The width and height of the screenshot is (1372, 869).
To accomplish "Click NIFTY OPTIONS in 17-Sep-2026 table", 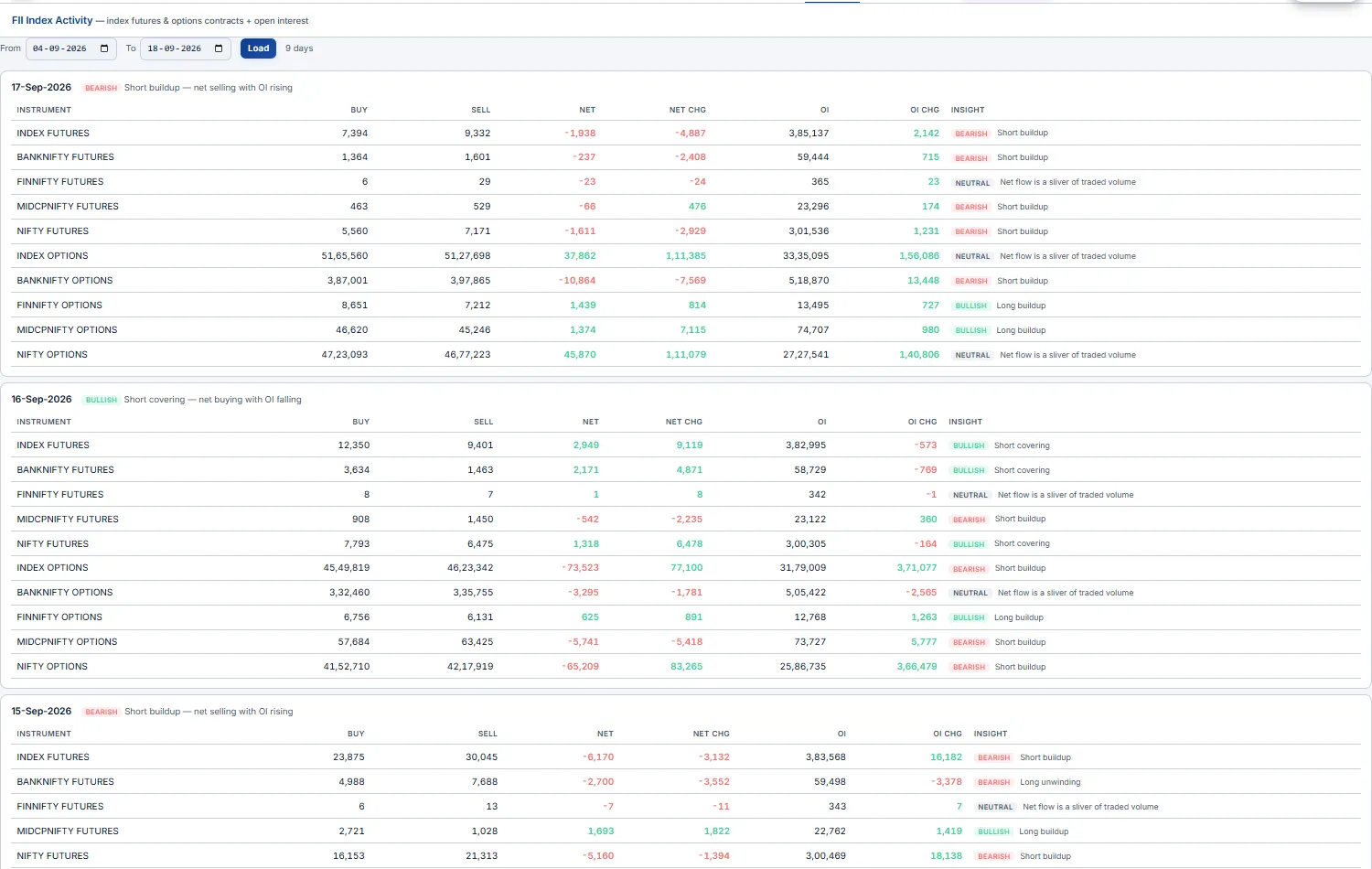I will click(x=52, y=355).
